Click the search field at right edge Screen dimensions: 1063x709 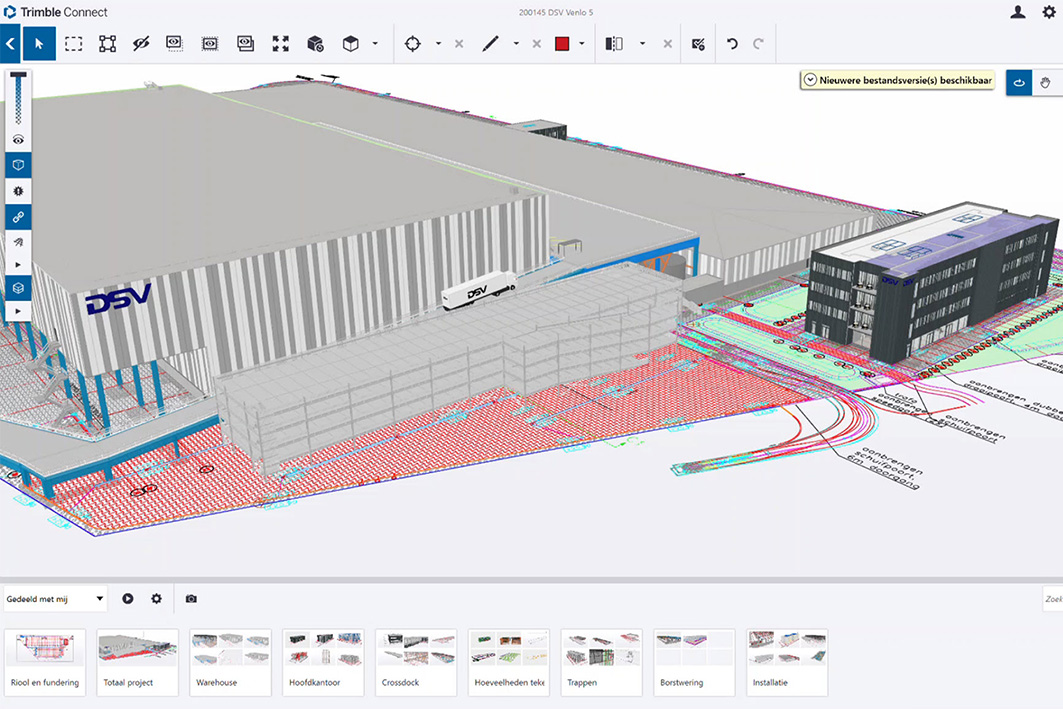(1053, 599)
